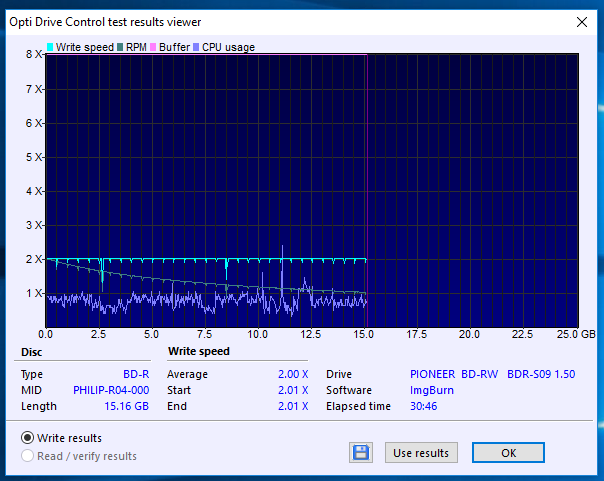Click the Average write speed 2.00 X

click(293, 374)
